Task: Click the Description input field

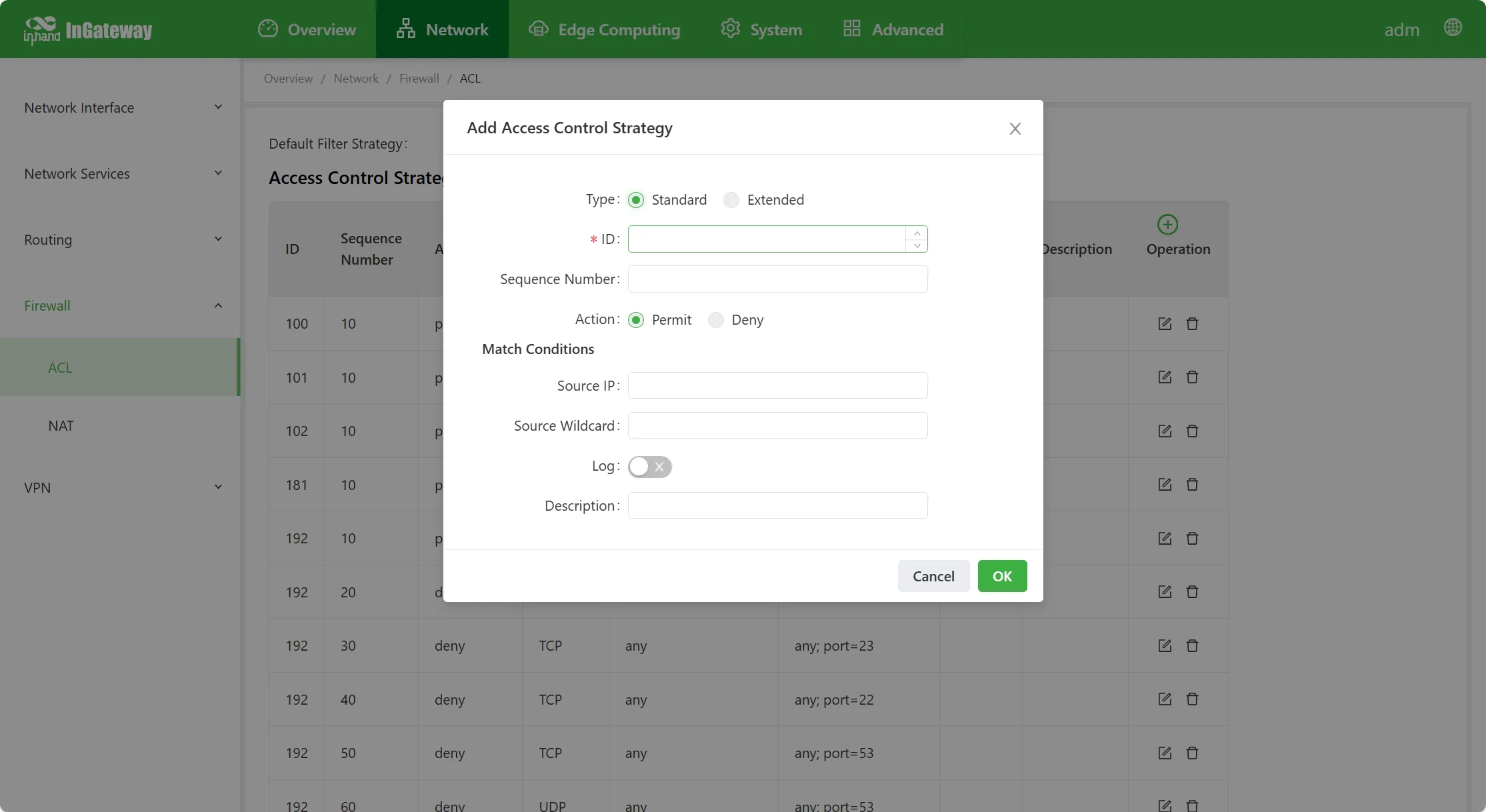Action: 777,505
